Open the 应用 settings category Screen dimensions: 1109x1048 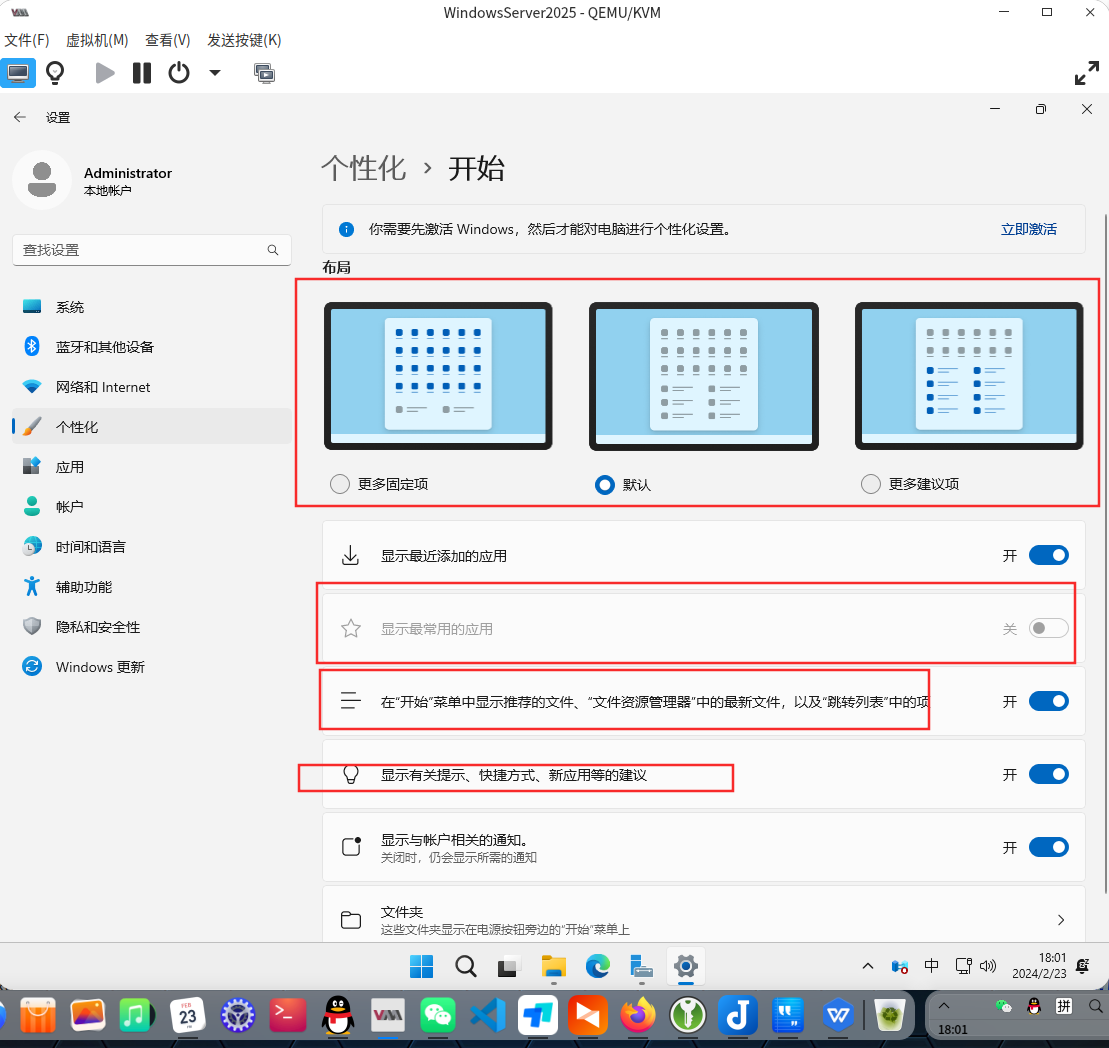(151, 467)
